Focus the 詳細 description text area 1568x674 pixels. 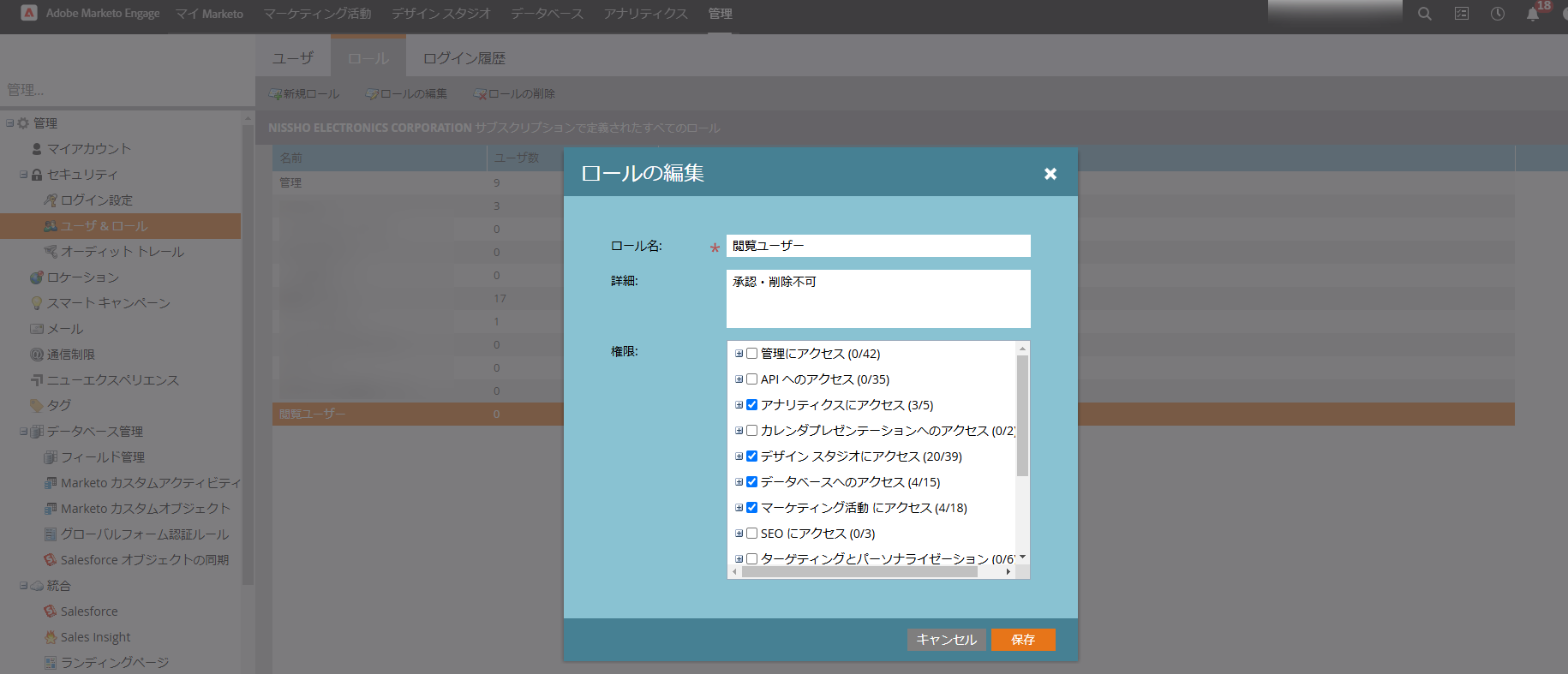878,299
